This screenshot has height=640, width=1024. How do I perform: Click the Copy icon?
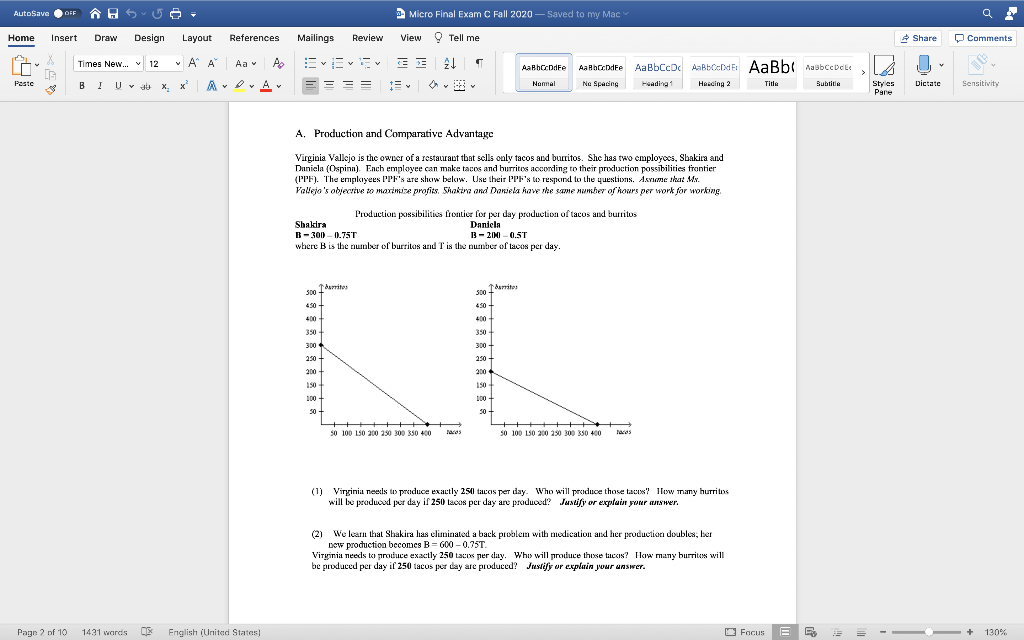click(50, 75)
